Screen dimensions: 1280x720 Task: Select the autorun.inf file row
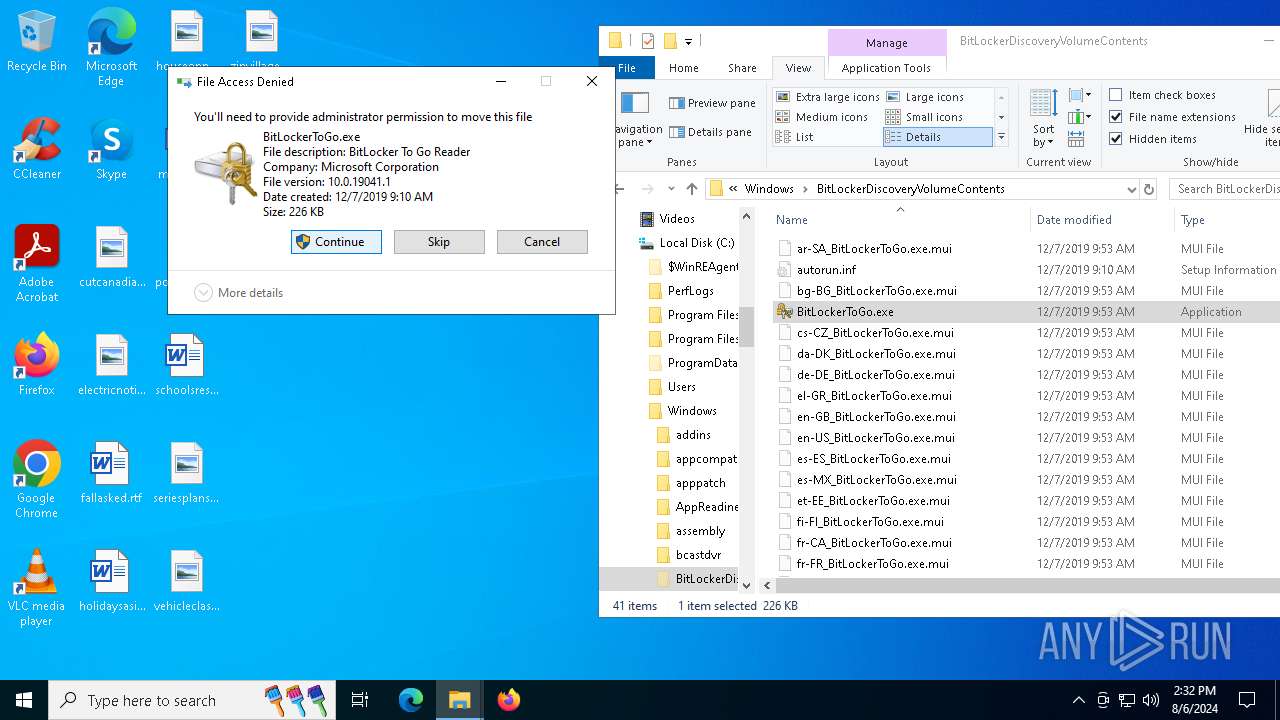tap(1026, 270)
